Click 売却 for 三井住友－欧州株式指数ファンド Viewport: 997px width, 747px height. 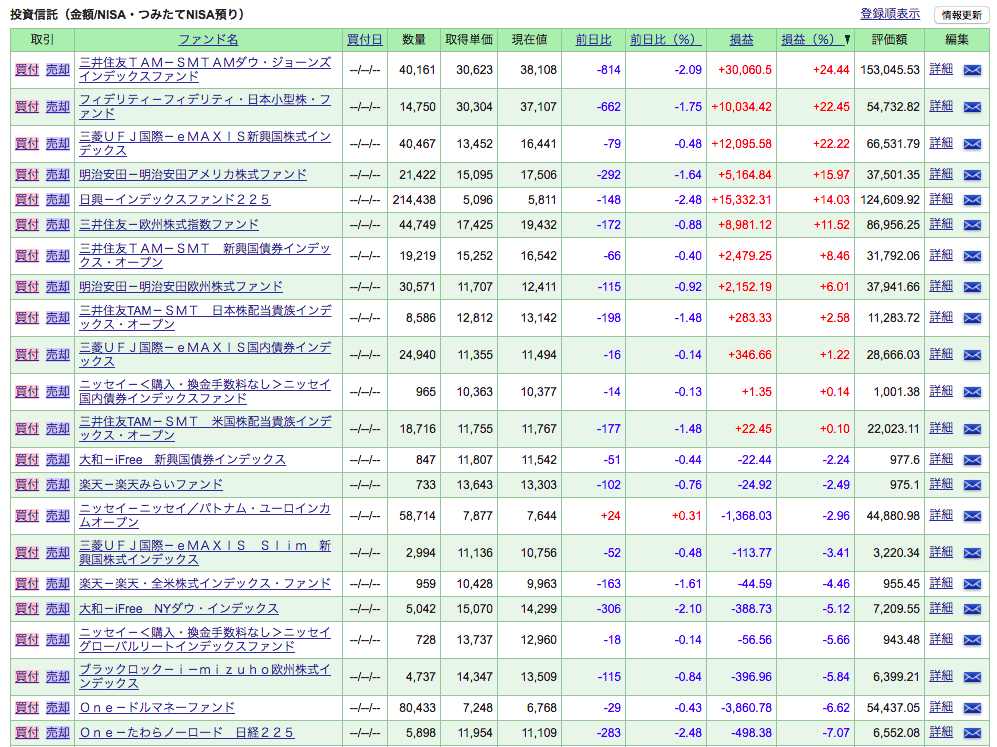point(57,224)
